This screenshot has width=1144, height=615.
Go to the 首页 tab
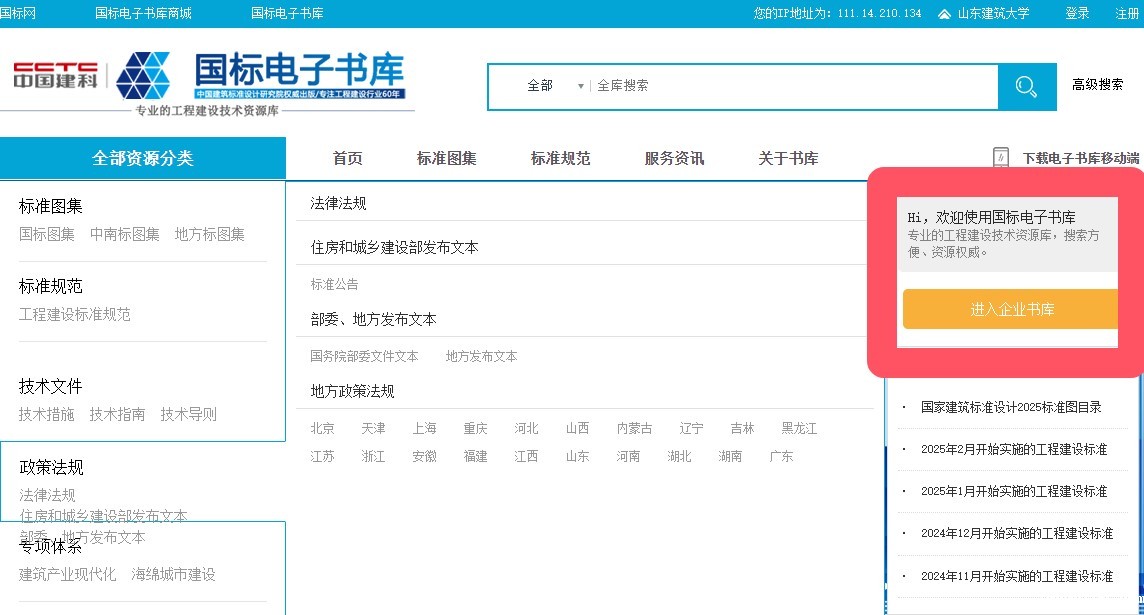tap(347, 158)
